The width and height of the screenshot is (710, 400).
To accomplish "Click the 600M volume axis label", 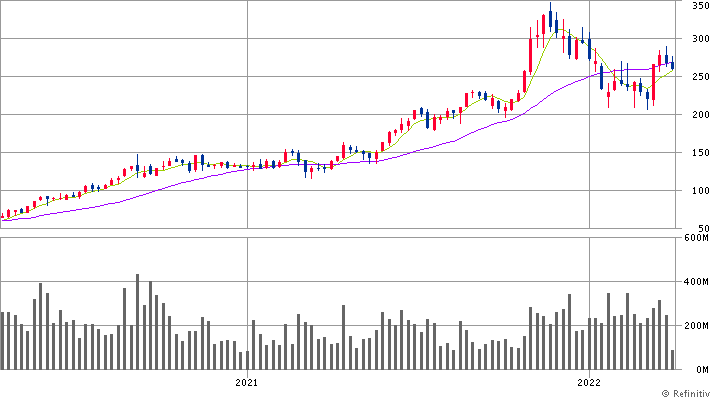I will (x=696, y=238).
